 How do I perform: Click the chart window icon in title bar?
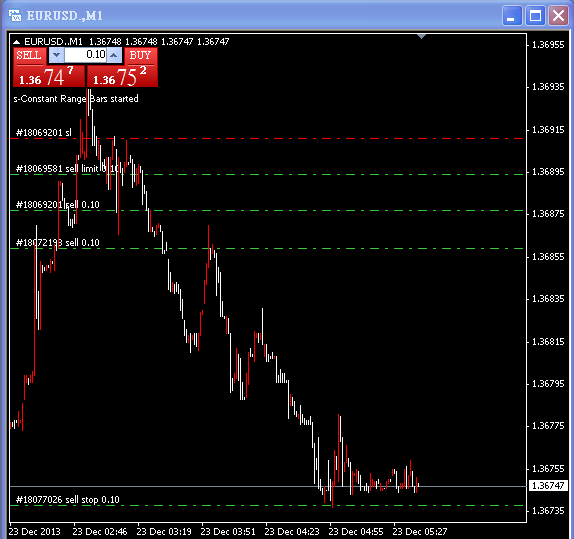[x=15, y=15]
